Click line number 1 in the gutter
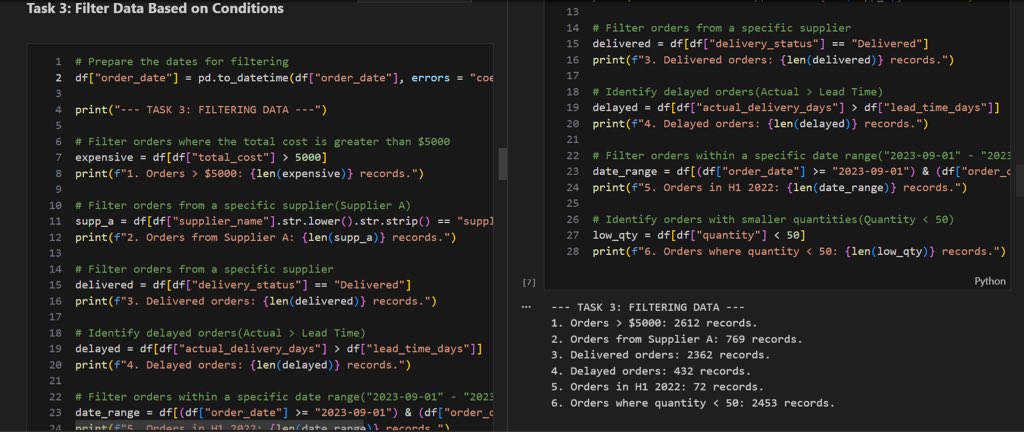The height and width of the screenshot is (432, 1024). click(58, 62)
